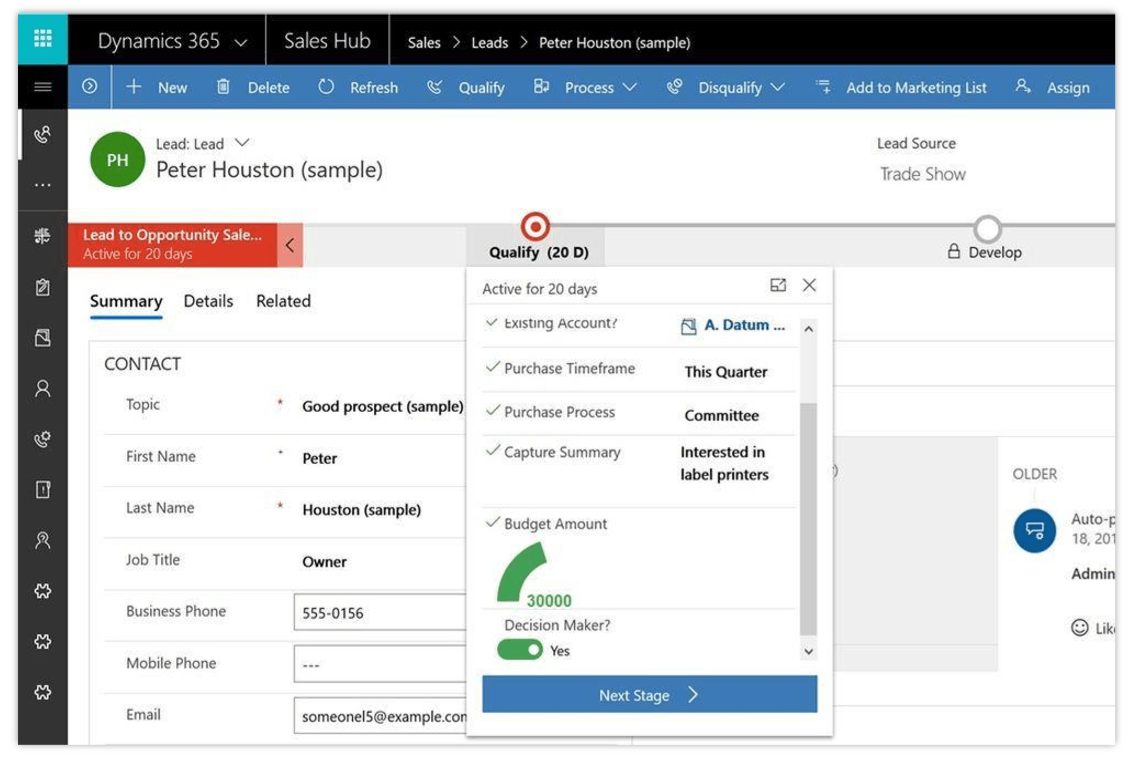1141x760 pixels.
Task: Click the Delete trash icon
Action: point(223,87)
